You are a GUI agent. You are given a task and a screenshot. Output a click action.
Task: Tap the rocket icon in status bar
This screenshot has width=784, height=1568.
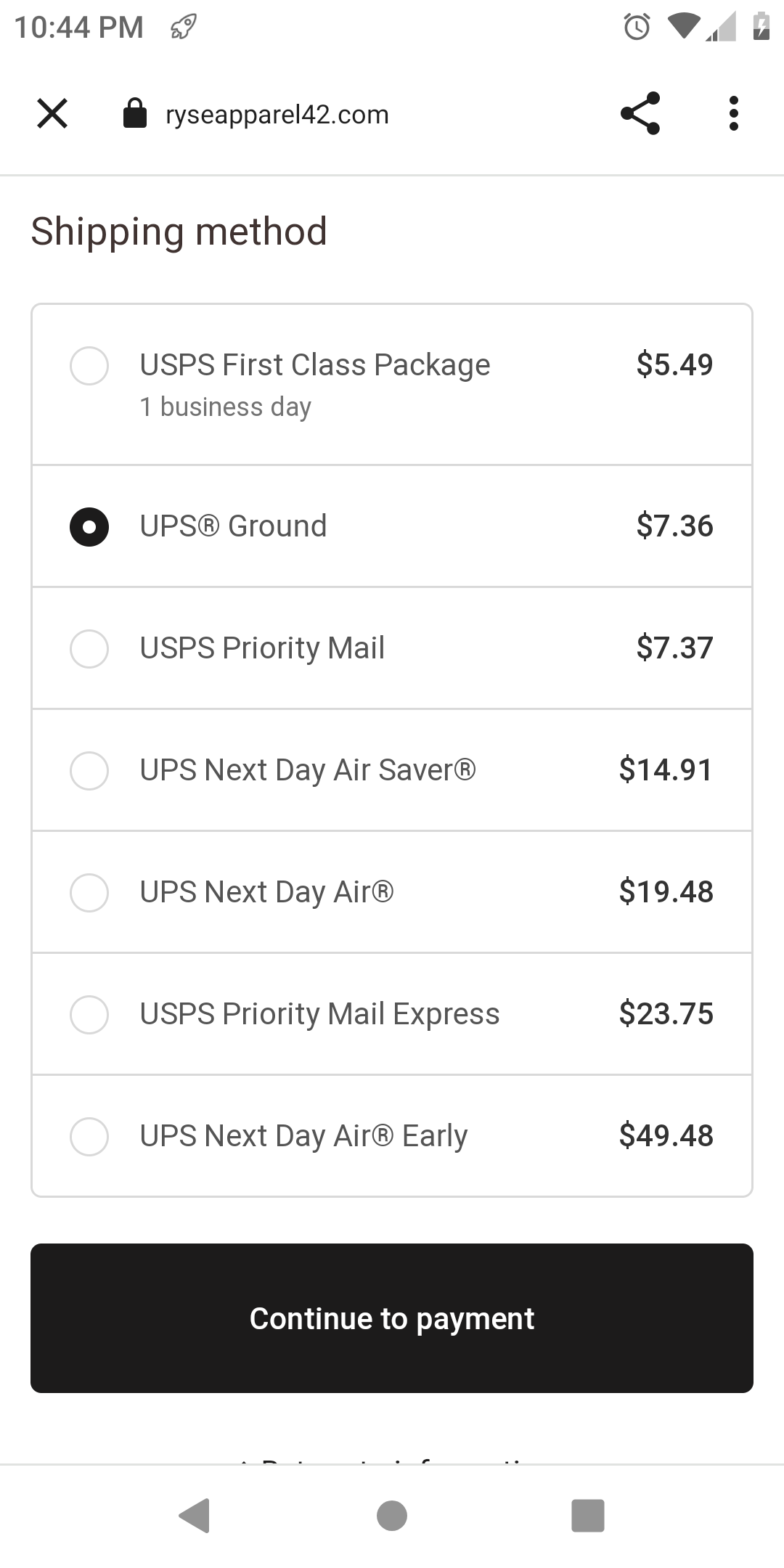[183, 28]
